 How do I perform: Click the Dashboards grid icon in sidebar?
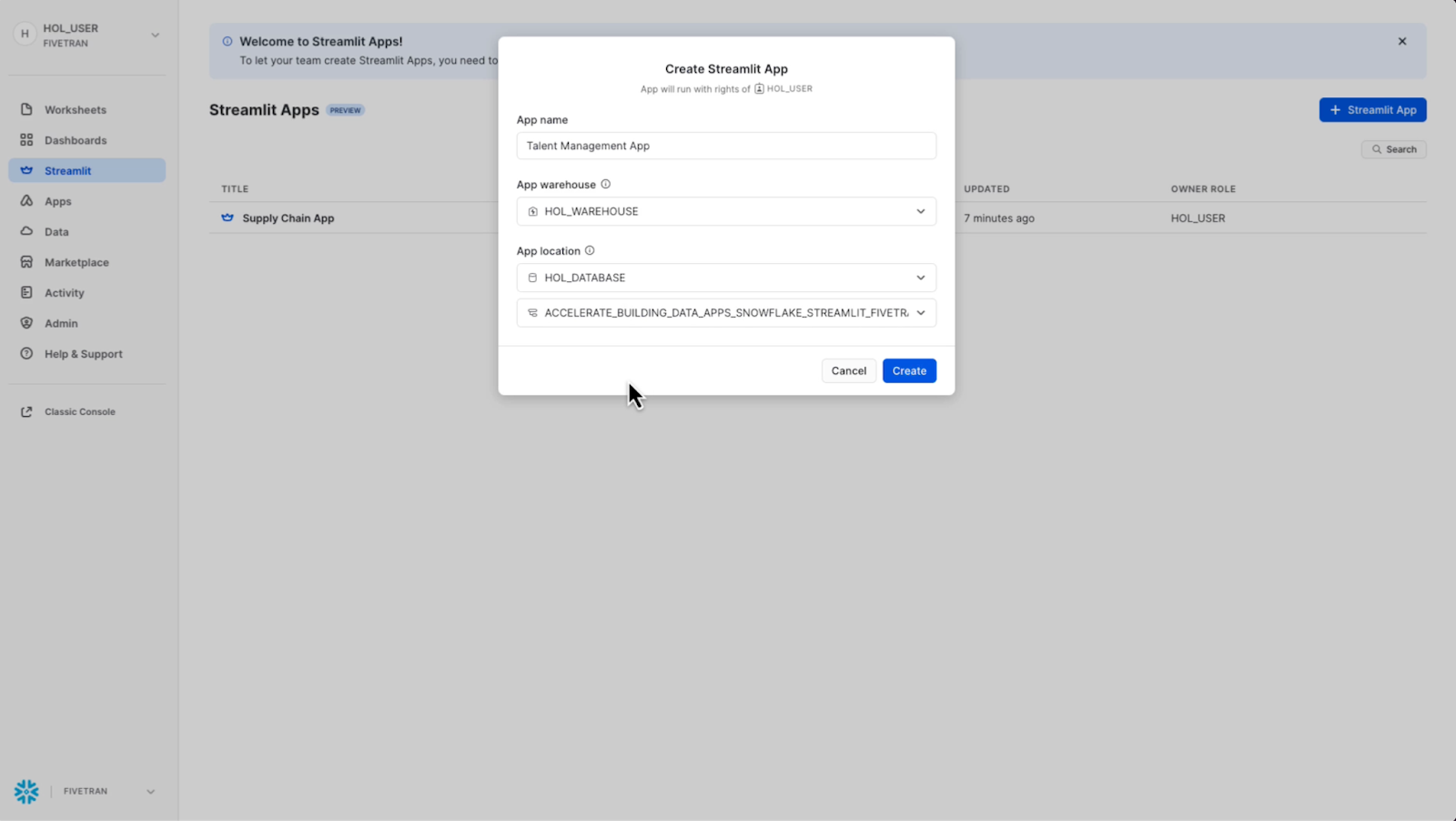pyautogui.click(x=26, y=140)
